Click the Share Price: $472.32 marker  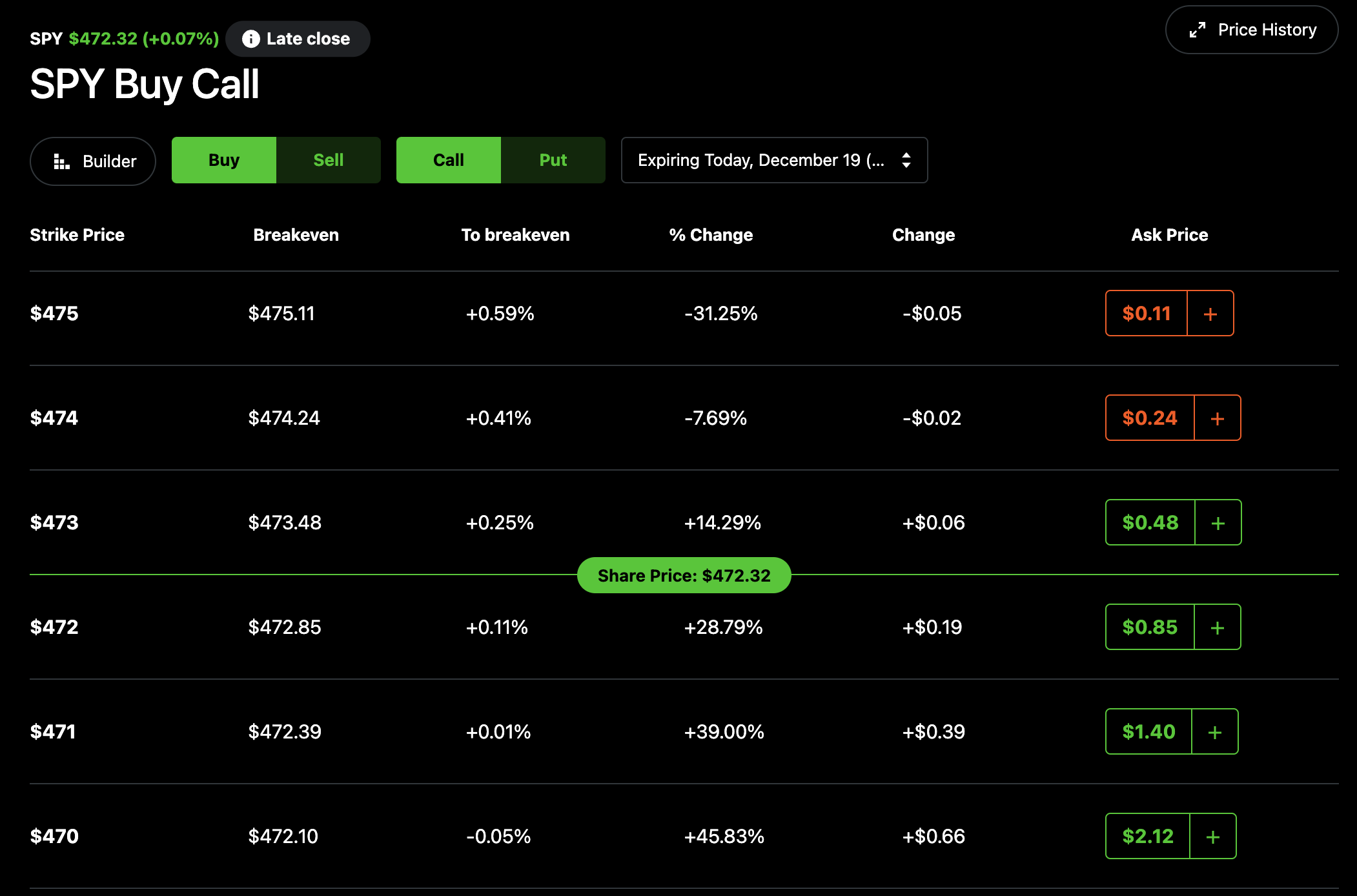(684, 575)
